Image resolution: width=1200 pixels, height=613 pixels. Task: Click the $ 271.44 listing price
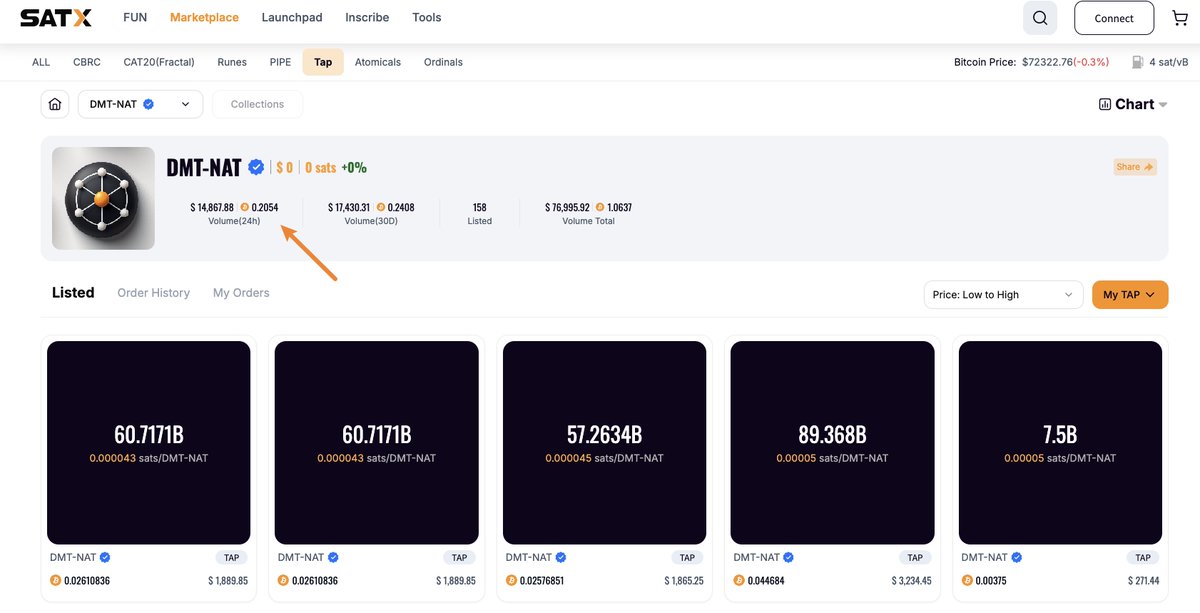[x=1143, y=580]
